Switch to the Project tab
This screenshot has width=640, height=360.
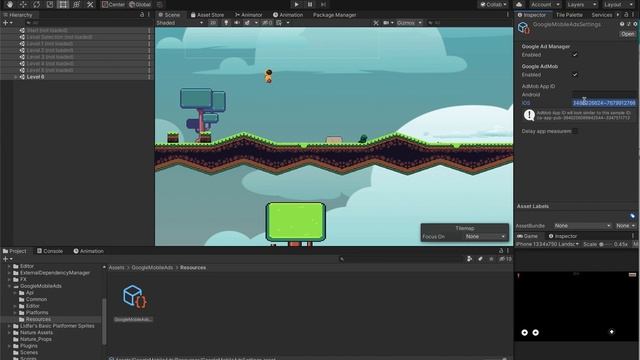point(14,251)
